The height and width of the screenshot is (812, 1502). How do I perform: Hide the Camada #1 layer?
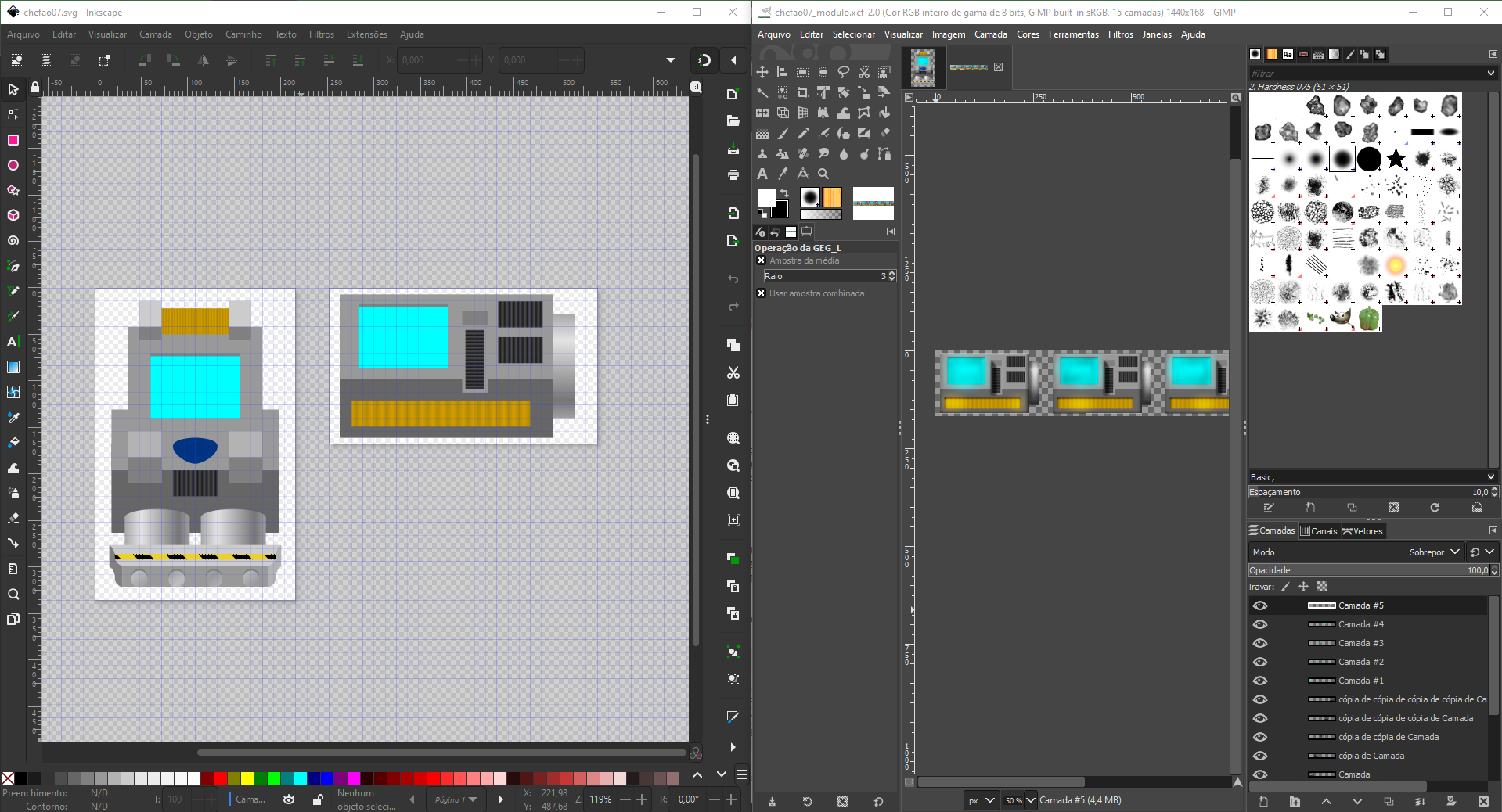pyautogui.click(x=1260, y=681)
